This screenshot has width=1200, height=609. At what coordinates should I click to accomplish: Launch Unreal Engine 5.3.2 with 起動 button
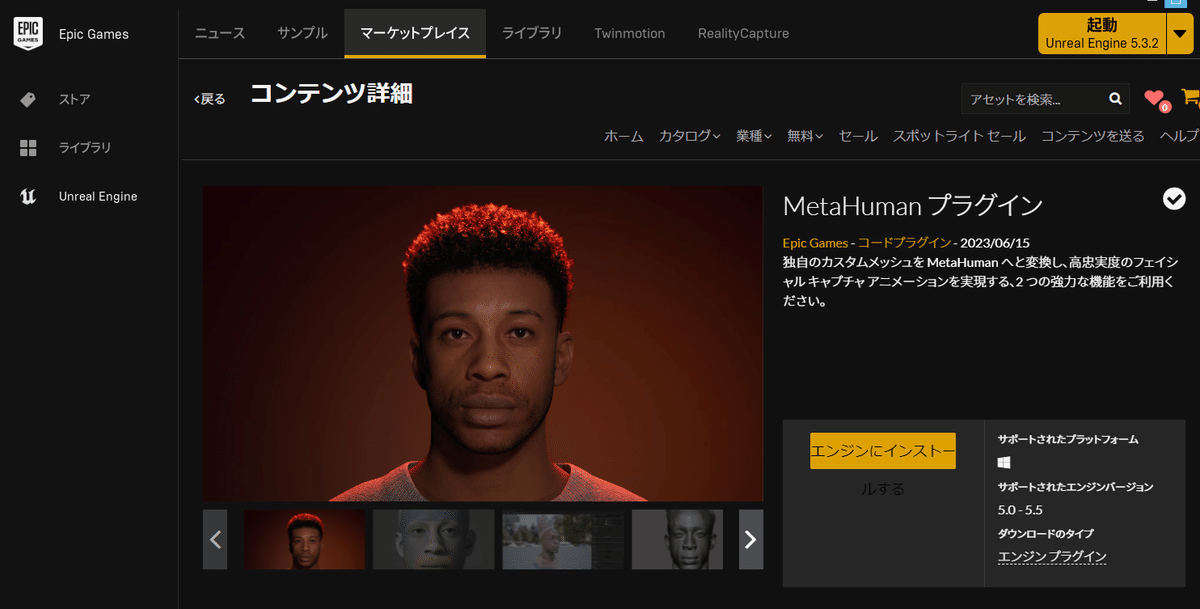pyautogui.click(x=1102, y=33)
